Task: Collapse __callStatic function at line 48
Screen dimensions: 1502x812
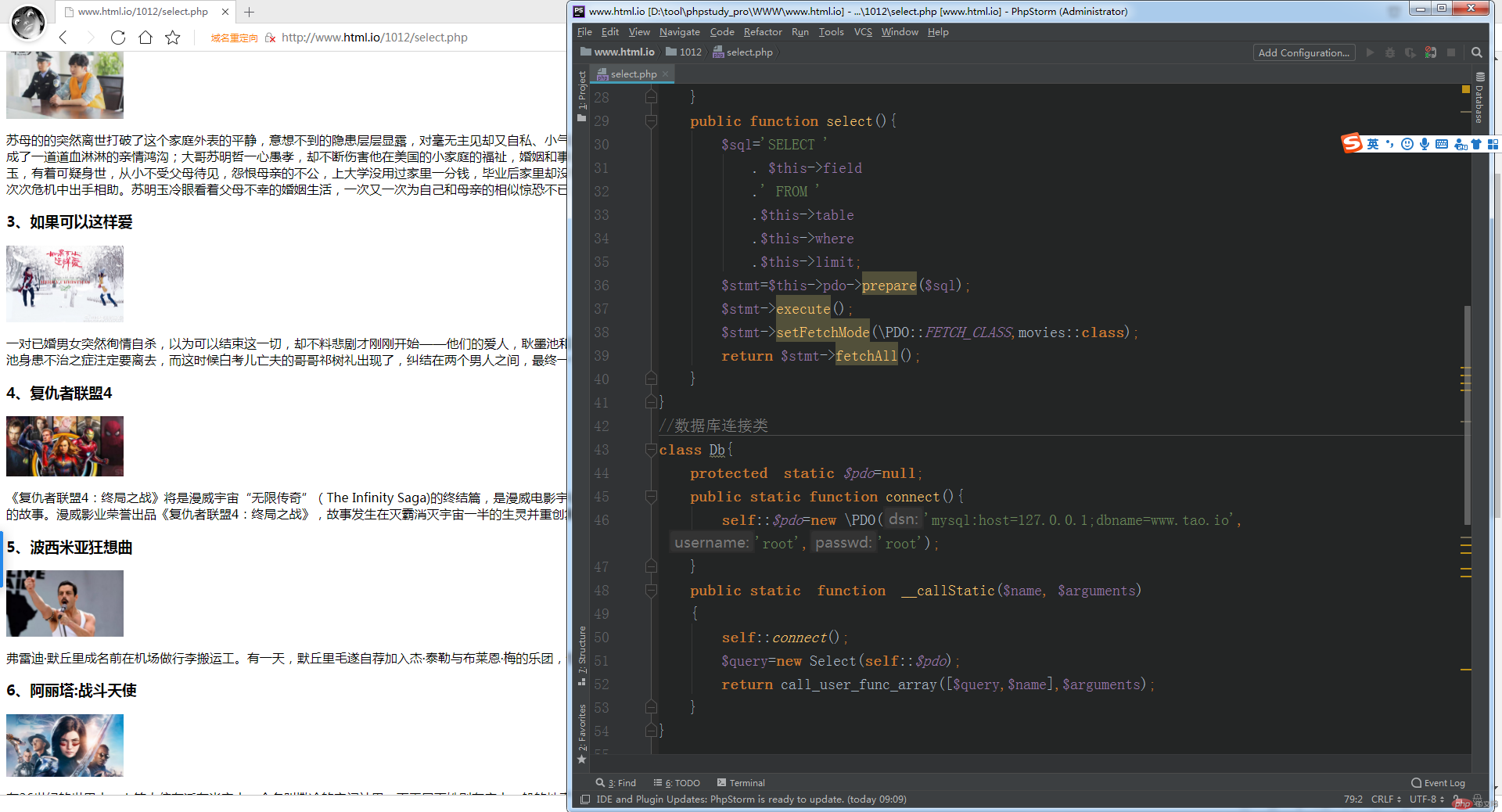Action: (651, 591)
